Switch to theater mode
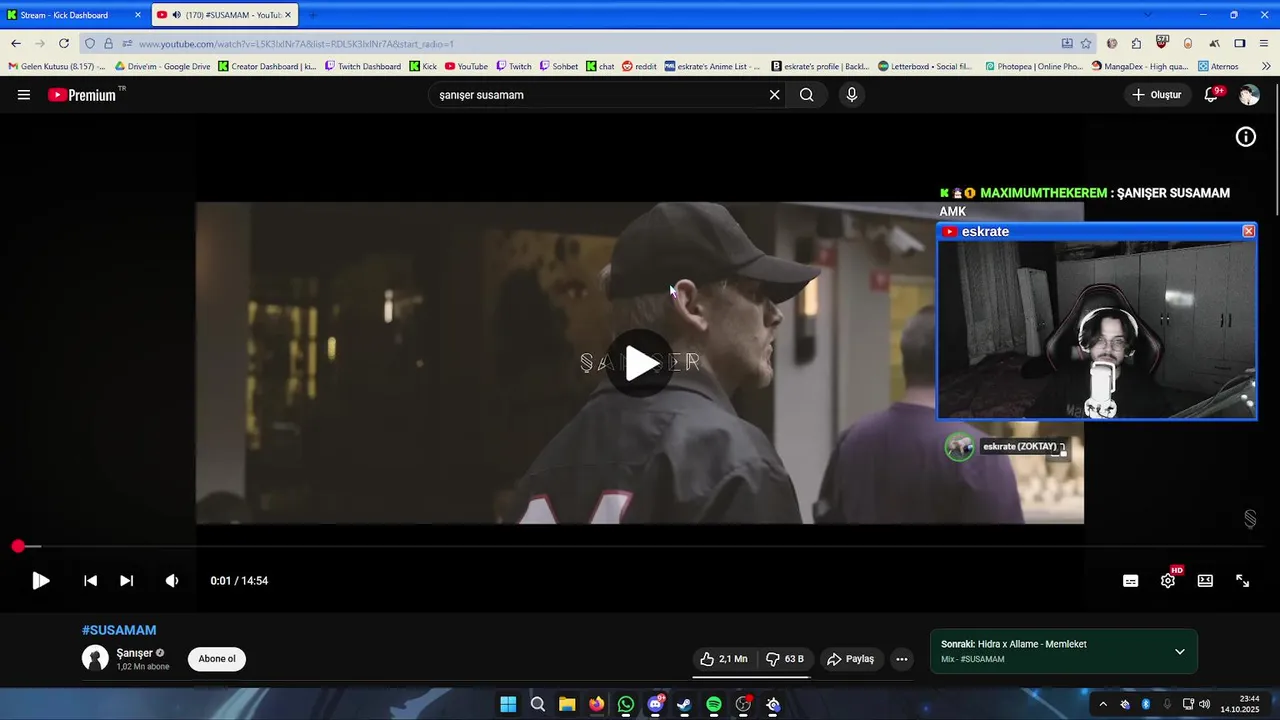 coord(1206,581)
